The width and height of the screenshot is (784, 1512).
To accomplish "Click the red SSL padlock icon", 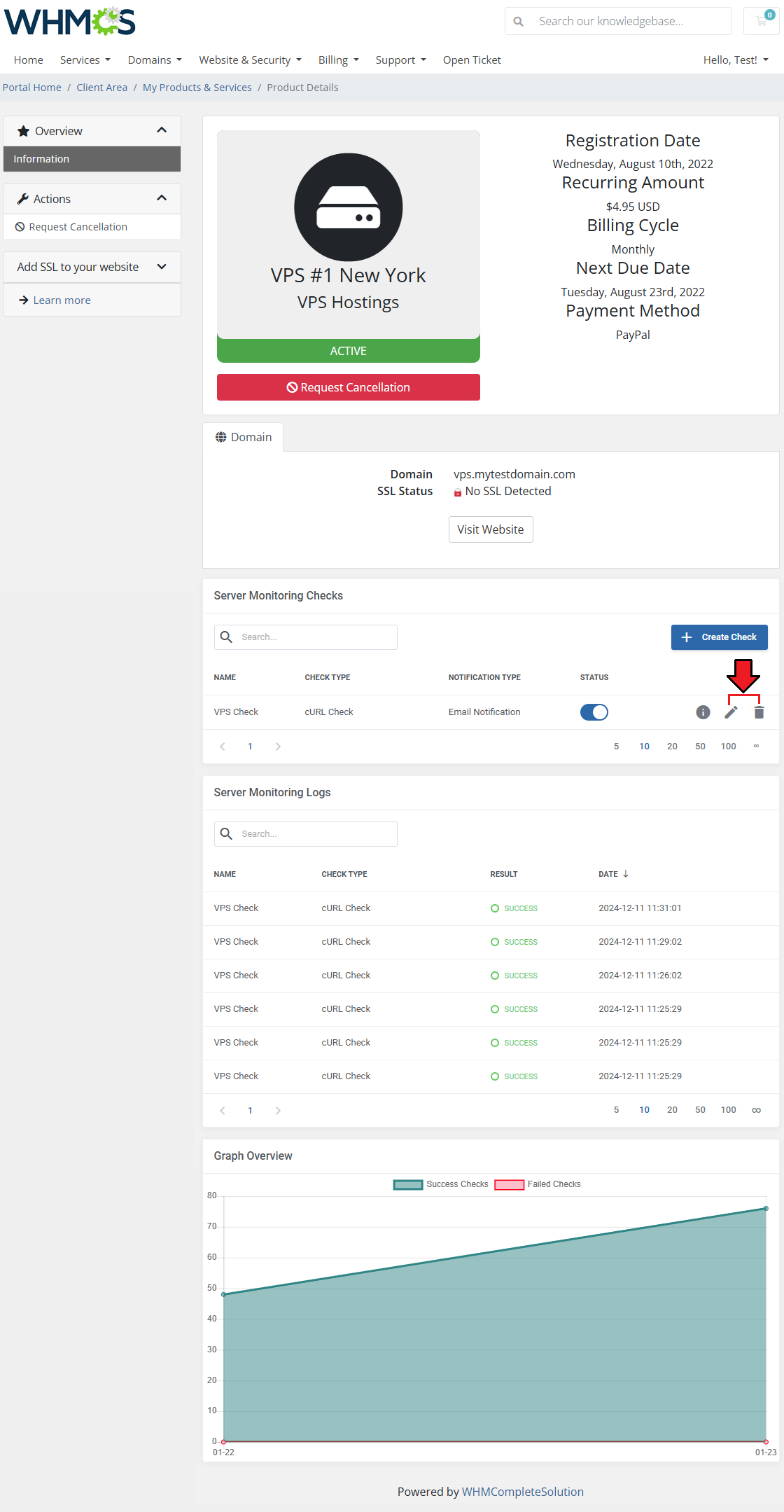I will pos(458,492).
